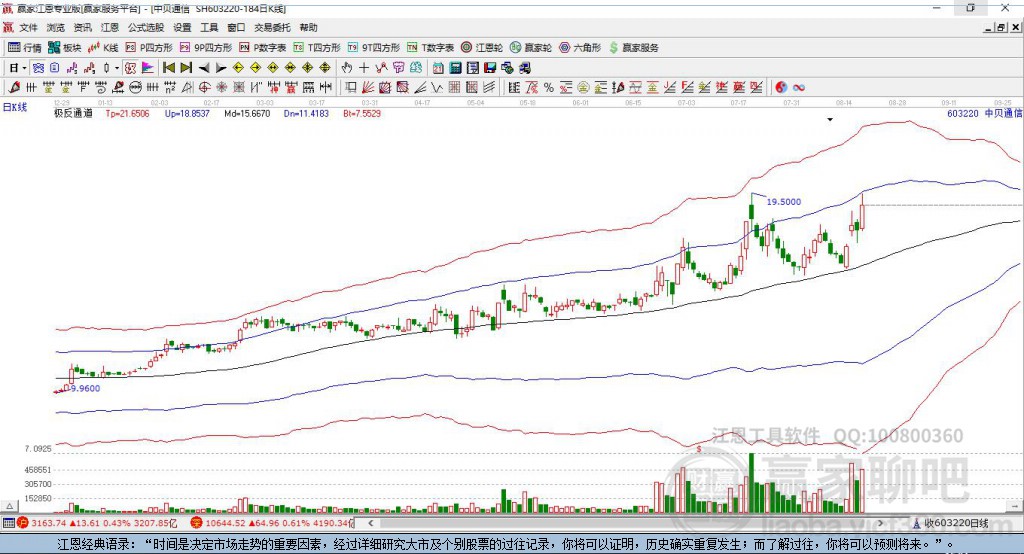Viewport: 1024px width, 554px height.
Task: Open the P数字表 tool
Action: [263, 48]
